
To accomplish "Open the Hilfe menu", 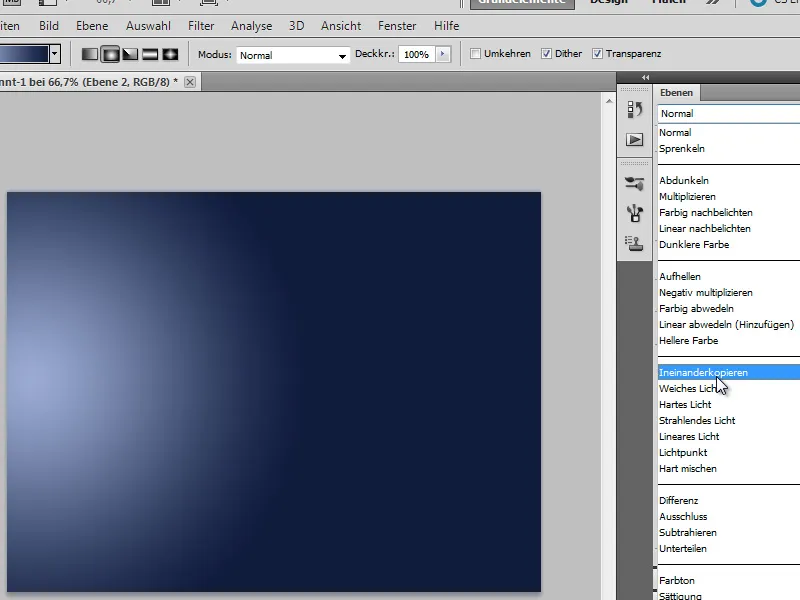I will coord(446,26).
